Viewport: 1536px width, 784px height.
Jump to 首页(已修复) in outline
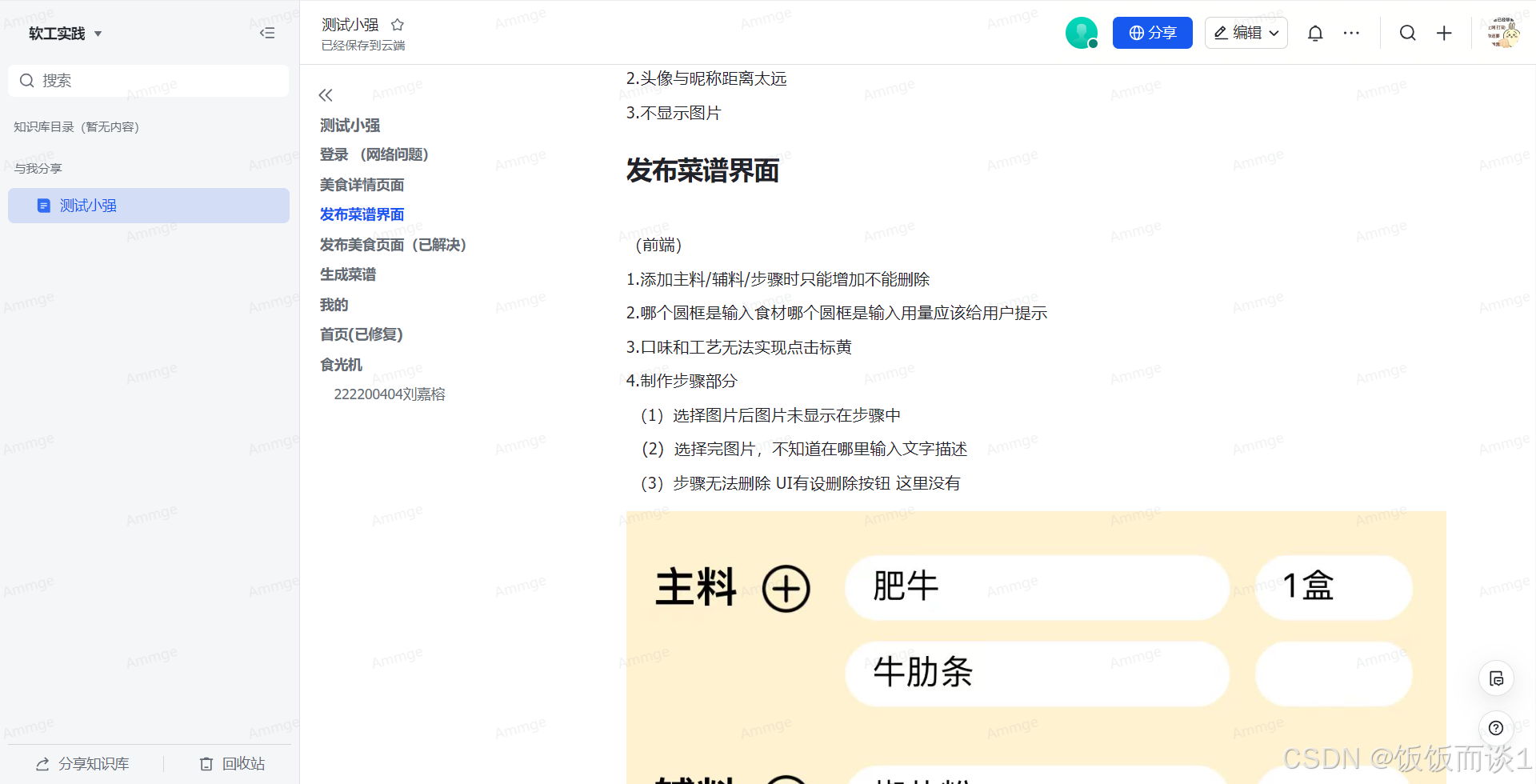(x=362, y=334)
